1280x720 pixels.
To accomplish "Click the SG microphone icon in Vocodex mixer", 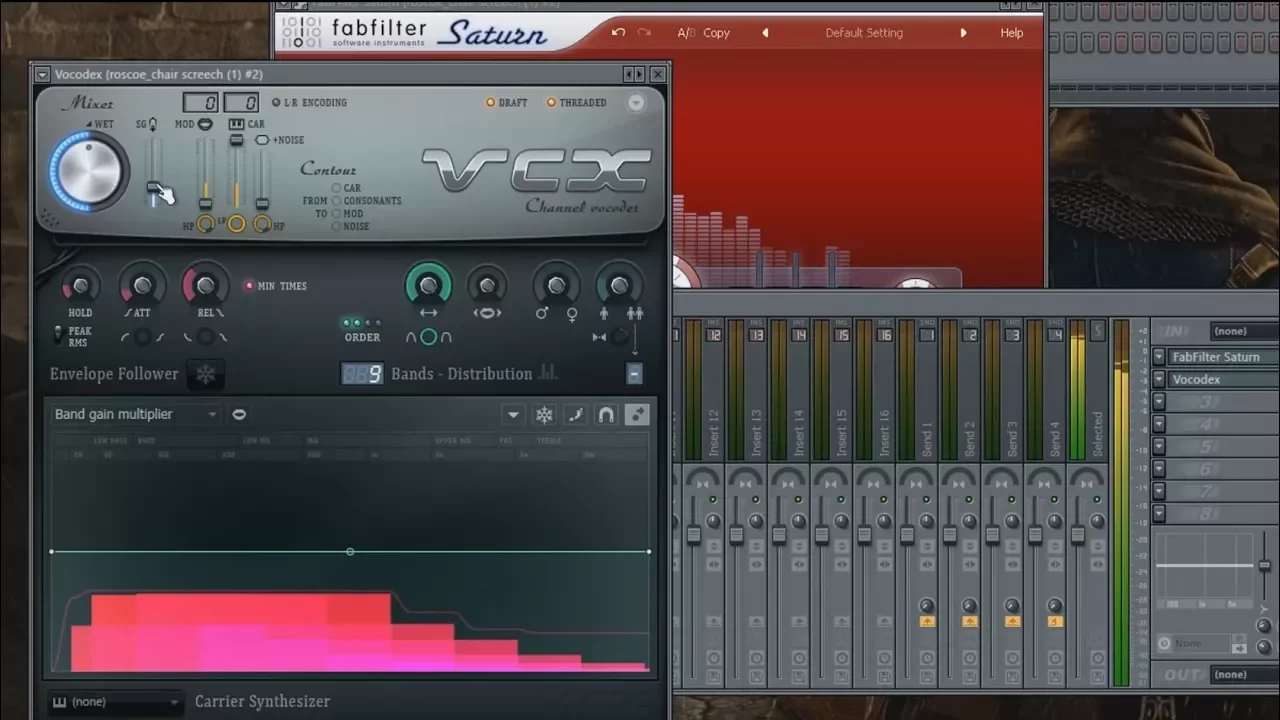I will [x=153, y=124].
